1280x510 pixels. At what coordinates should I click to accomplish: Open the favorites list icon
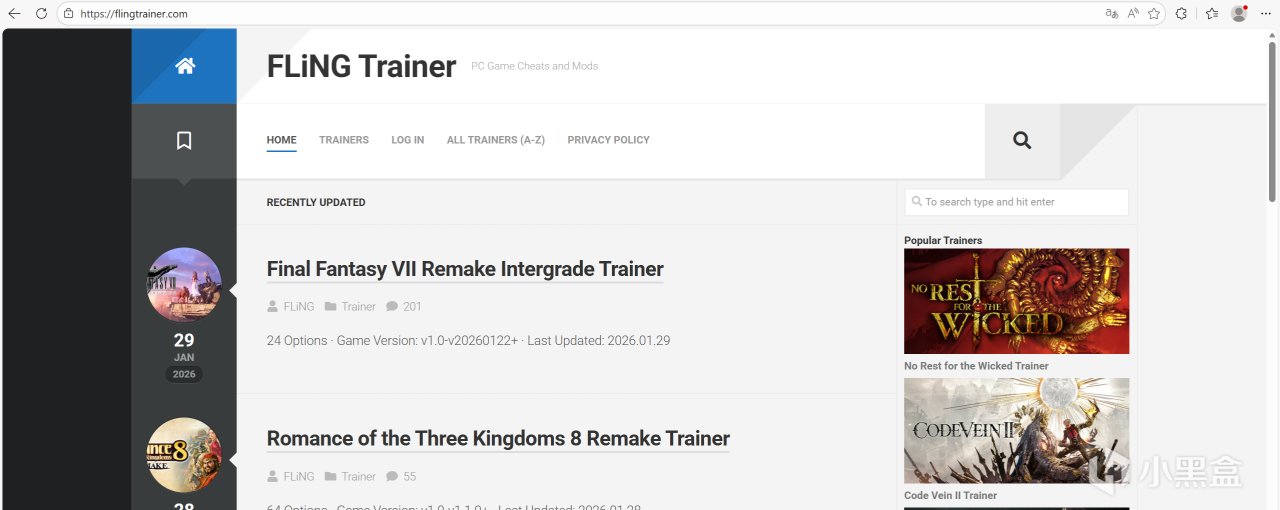[1212, 14]
